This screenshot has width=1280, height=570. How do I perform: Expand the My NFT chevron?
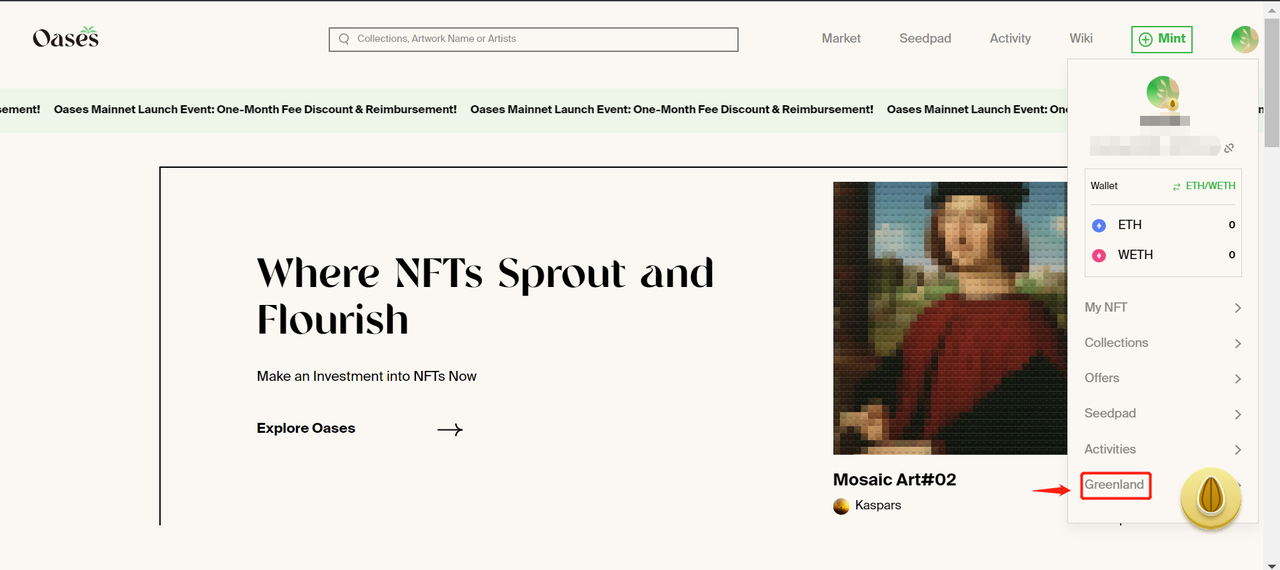pyautogui.click(x=1237, y=308)
